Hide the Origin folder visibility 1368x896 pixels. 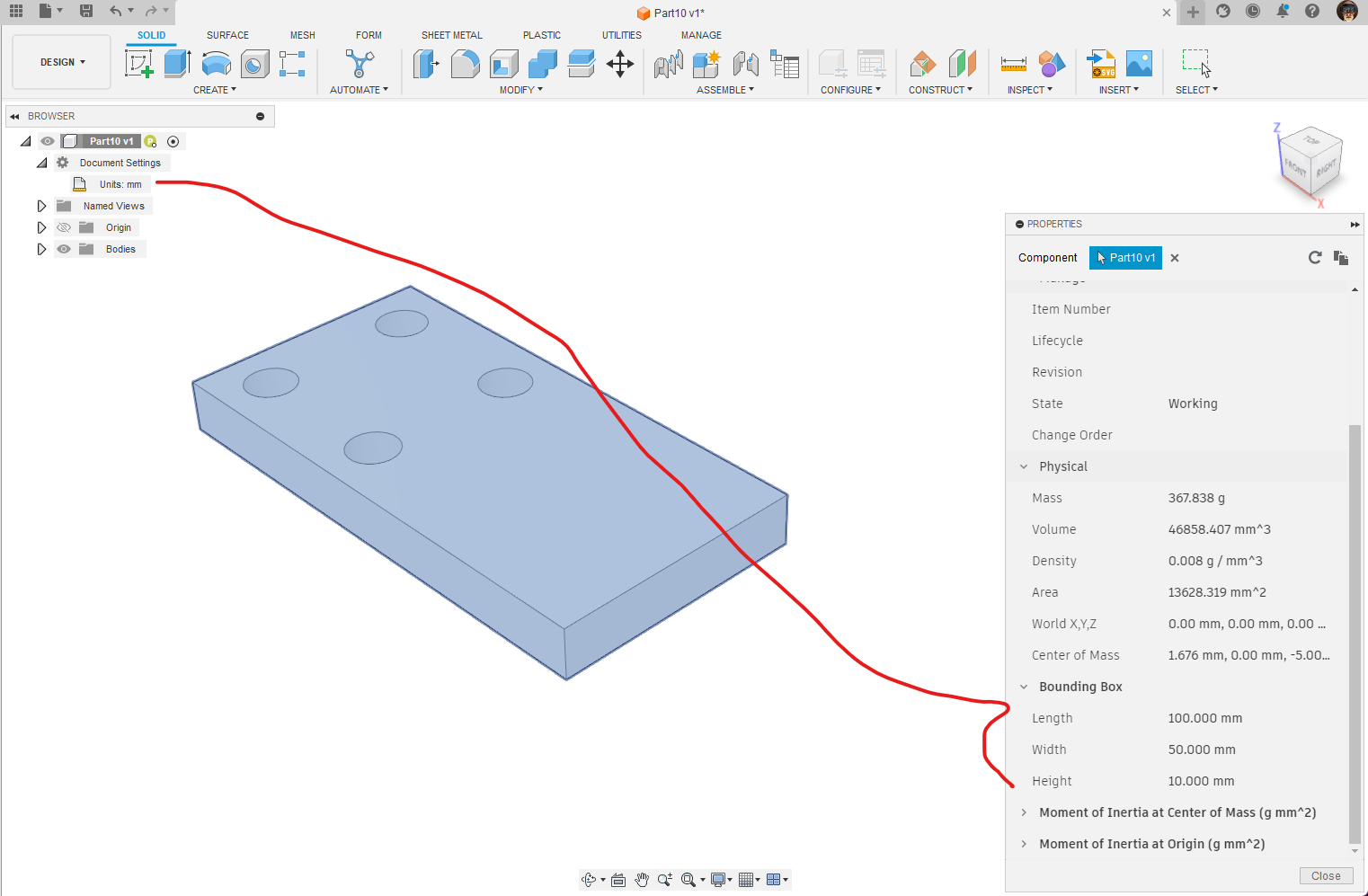click(x=64, y=227)
